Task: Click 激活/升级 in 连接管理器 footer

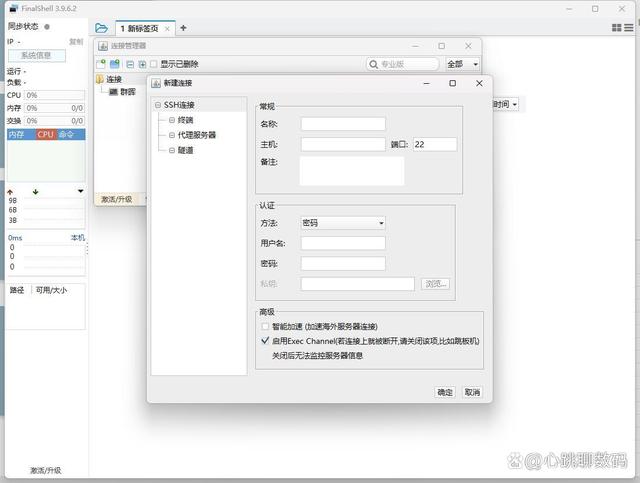Action: [x=117, y=199]
